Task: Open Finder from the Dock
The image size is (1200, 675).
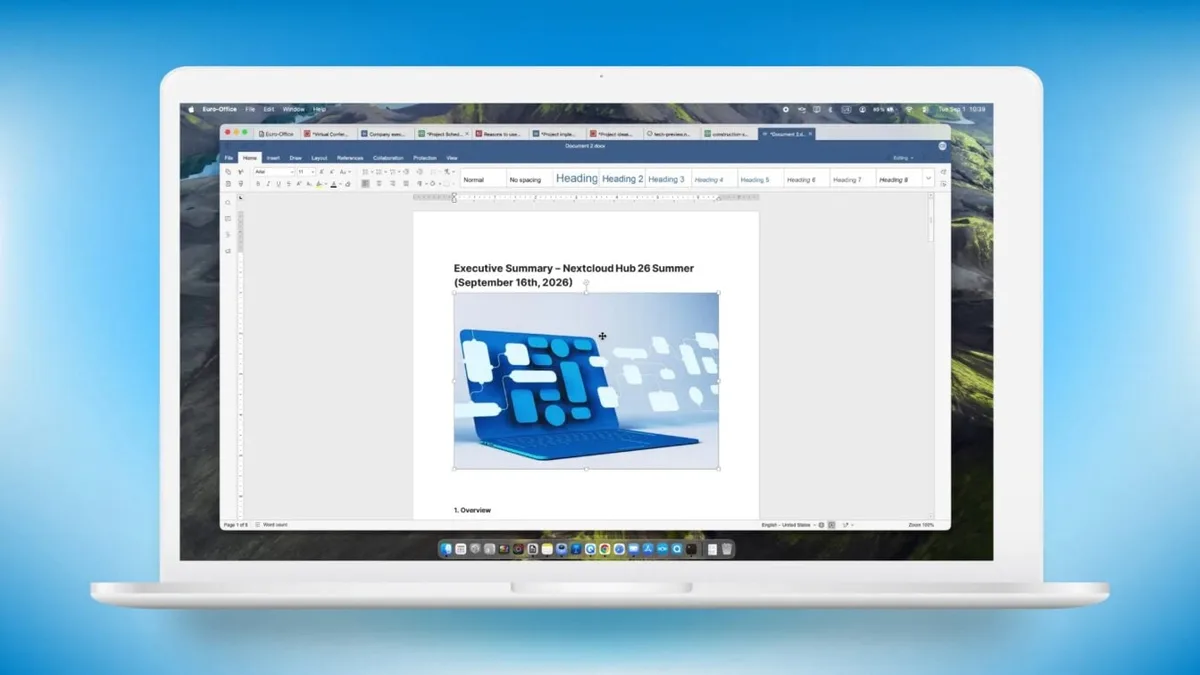Action: 446,549
